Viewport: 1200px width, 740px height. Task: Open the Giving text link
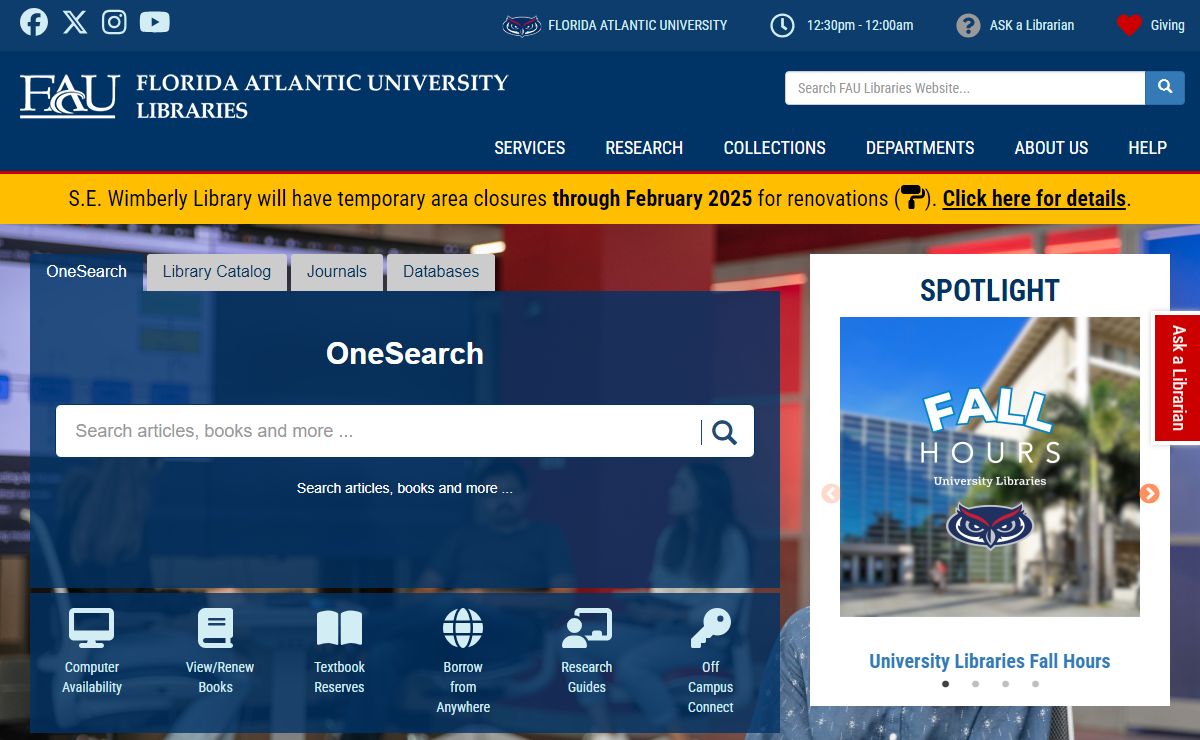pos(1167,25)
